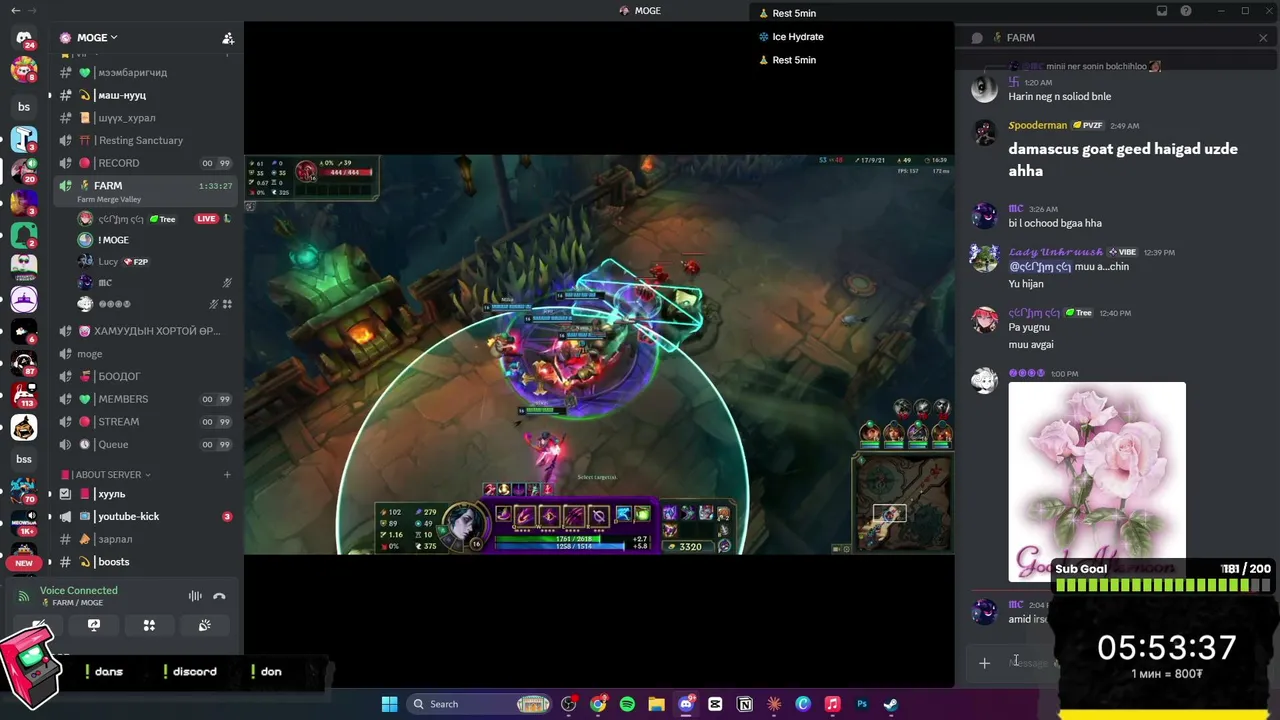Image resolution: width=1280 pixels, height=720 pixels.
Task: Open Claude from the taskbar
Action: pos(773,704)
